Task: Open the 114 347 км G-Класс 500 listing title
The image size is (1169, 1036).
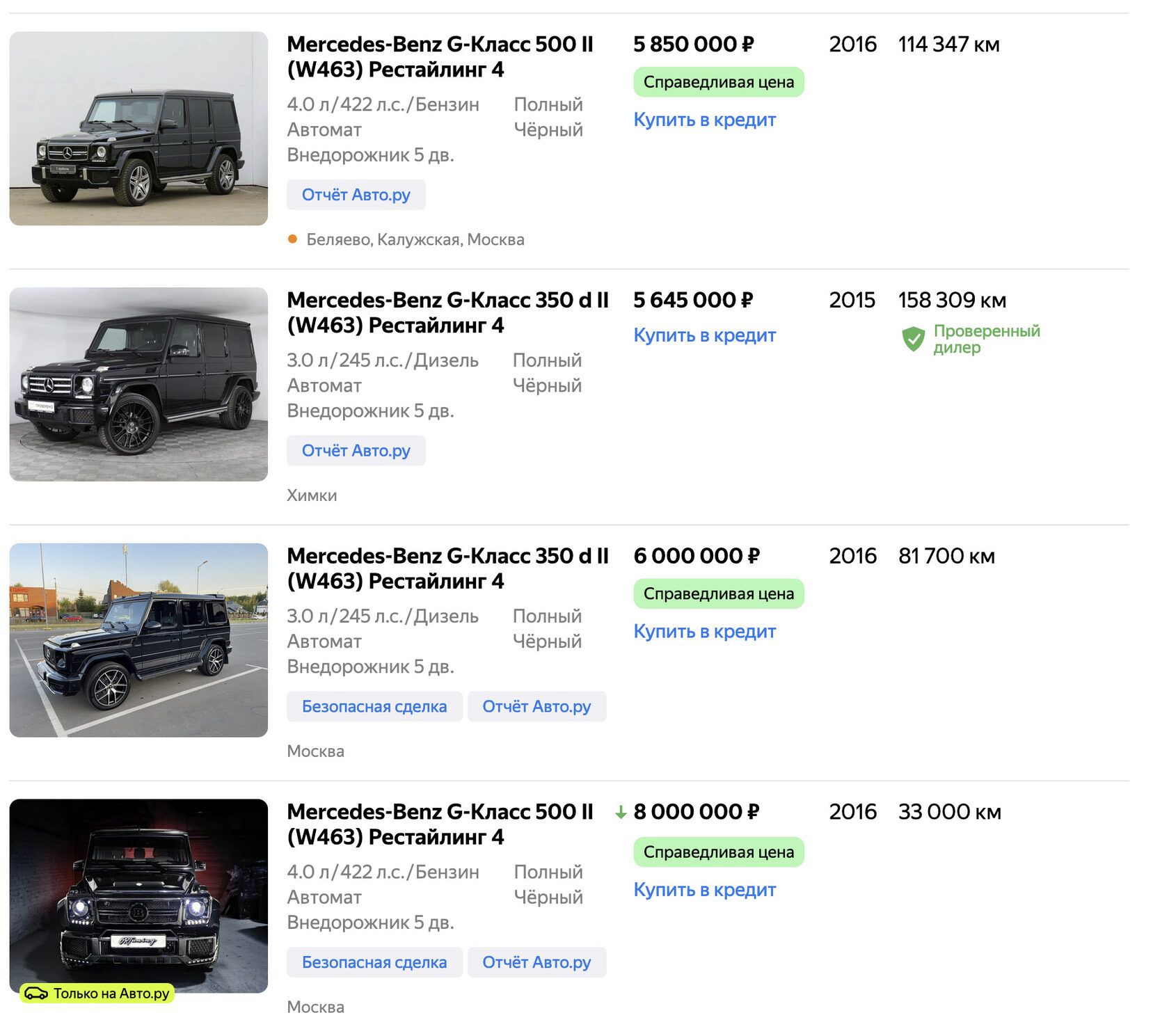Action: (440, 57)
